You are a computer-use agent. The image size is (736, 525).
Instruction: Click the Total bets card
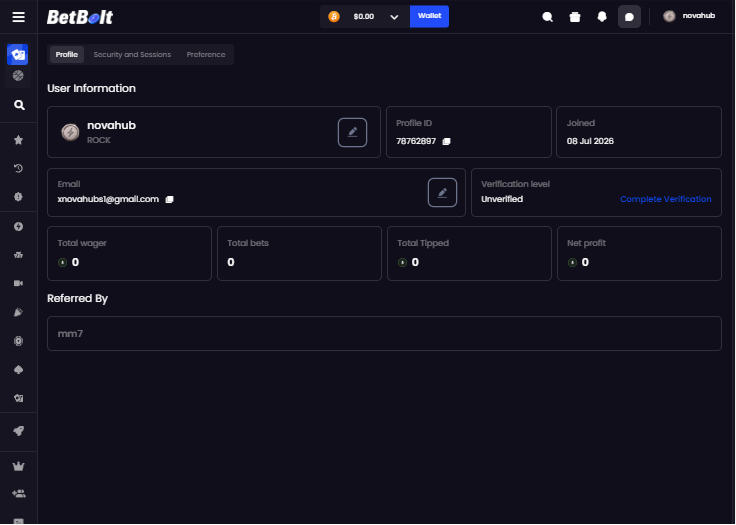point(299,254)
